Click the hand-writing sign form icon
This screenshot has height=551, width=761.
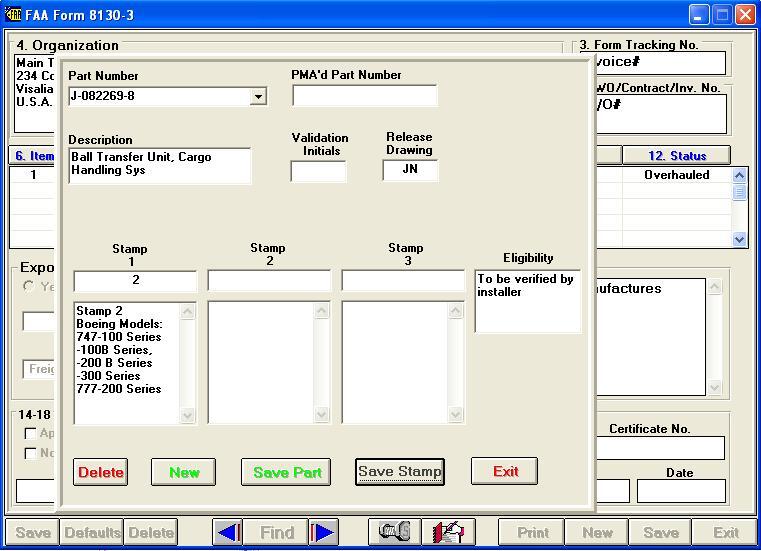(448, 533)
